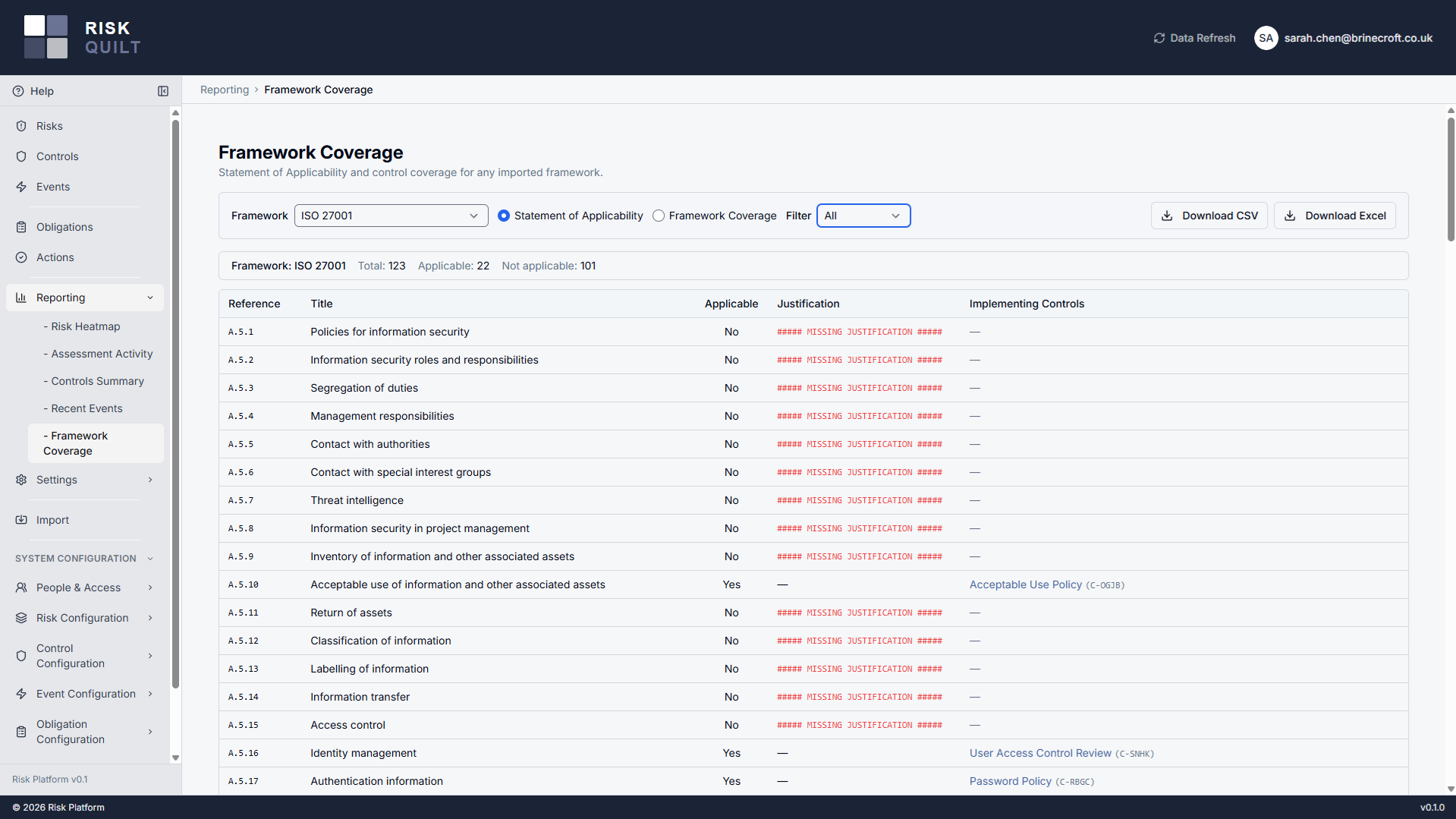Image resolution: width=1456 pixels, height=819 pixels.
Task: Open the User Access Control Review link
Action: 1040,753
